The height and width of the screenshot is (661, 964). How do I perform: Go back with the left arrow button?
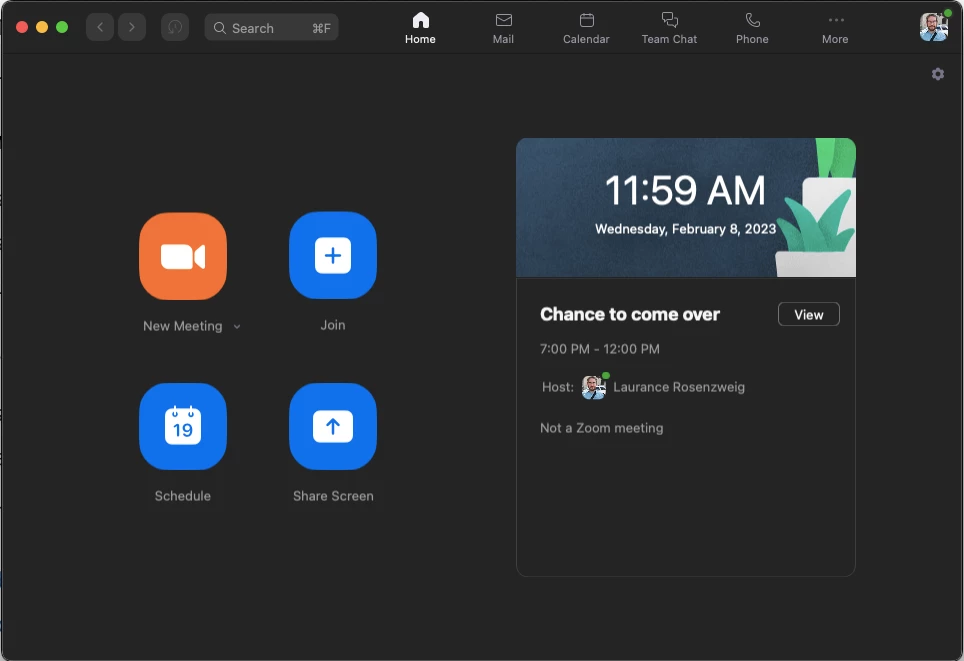coord(100,27)
